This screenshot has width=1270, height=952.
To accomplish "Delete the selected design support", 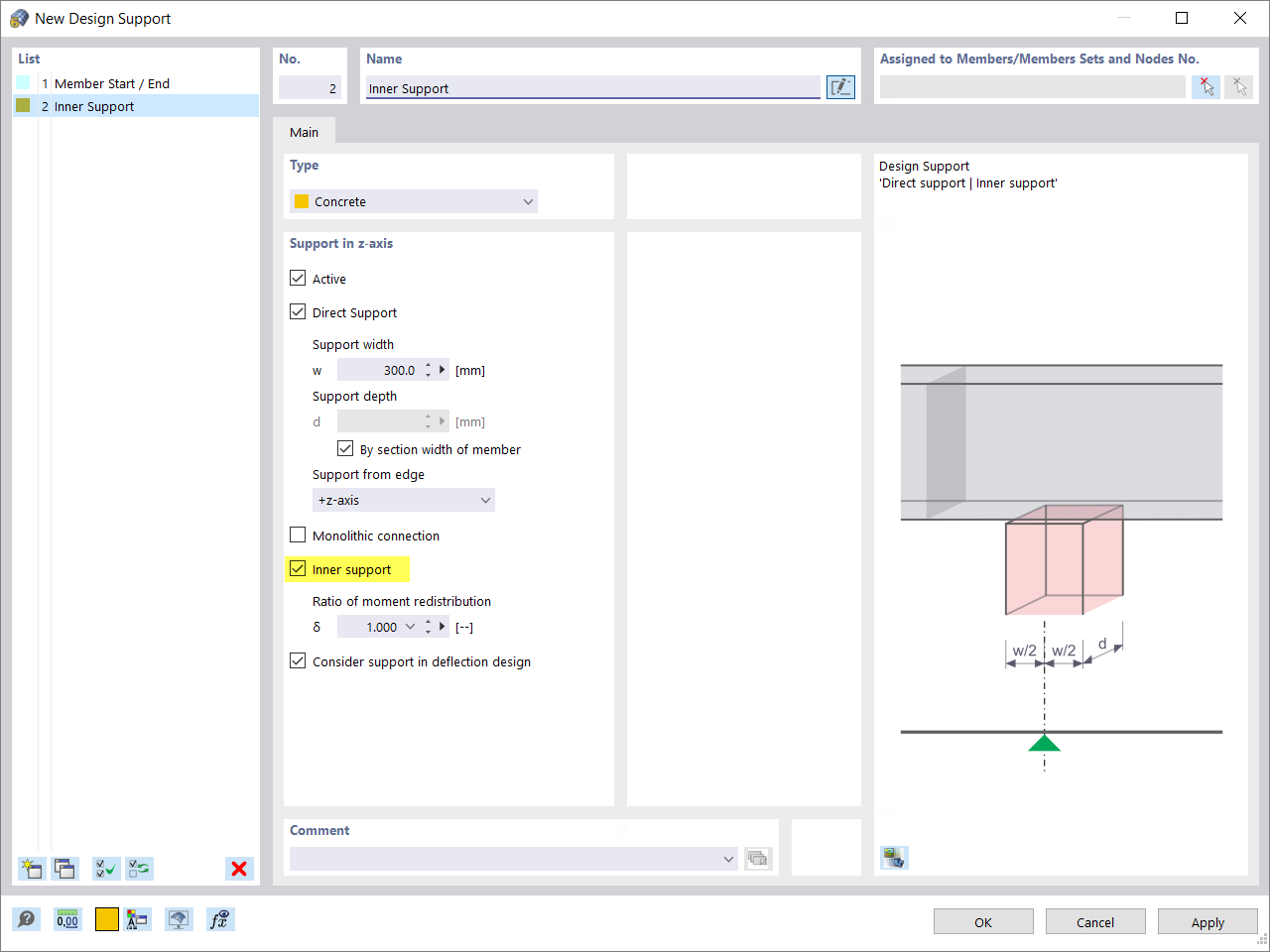I will (239, 869).
